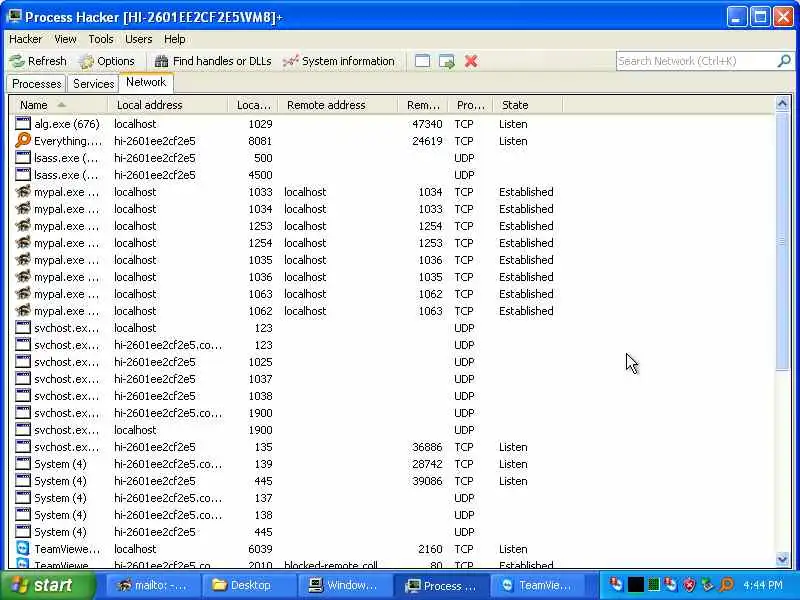Click the red X toolbar icon
The image size is (800, 600).
[x=471, y=61]
